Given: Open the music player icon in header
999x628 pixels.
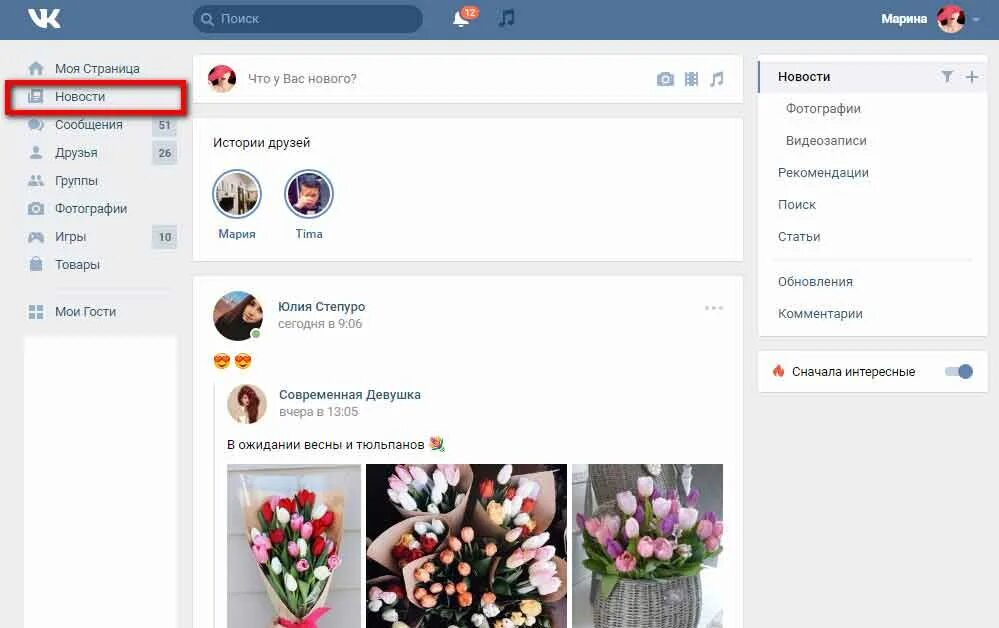Looking at the screenshot, I should pyautogui.click(x=505, y=18).
